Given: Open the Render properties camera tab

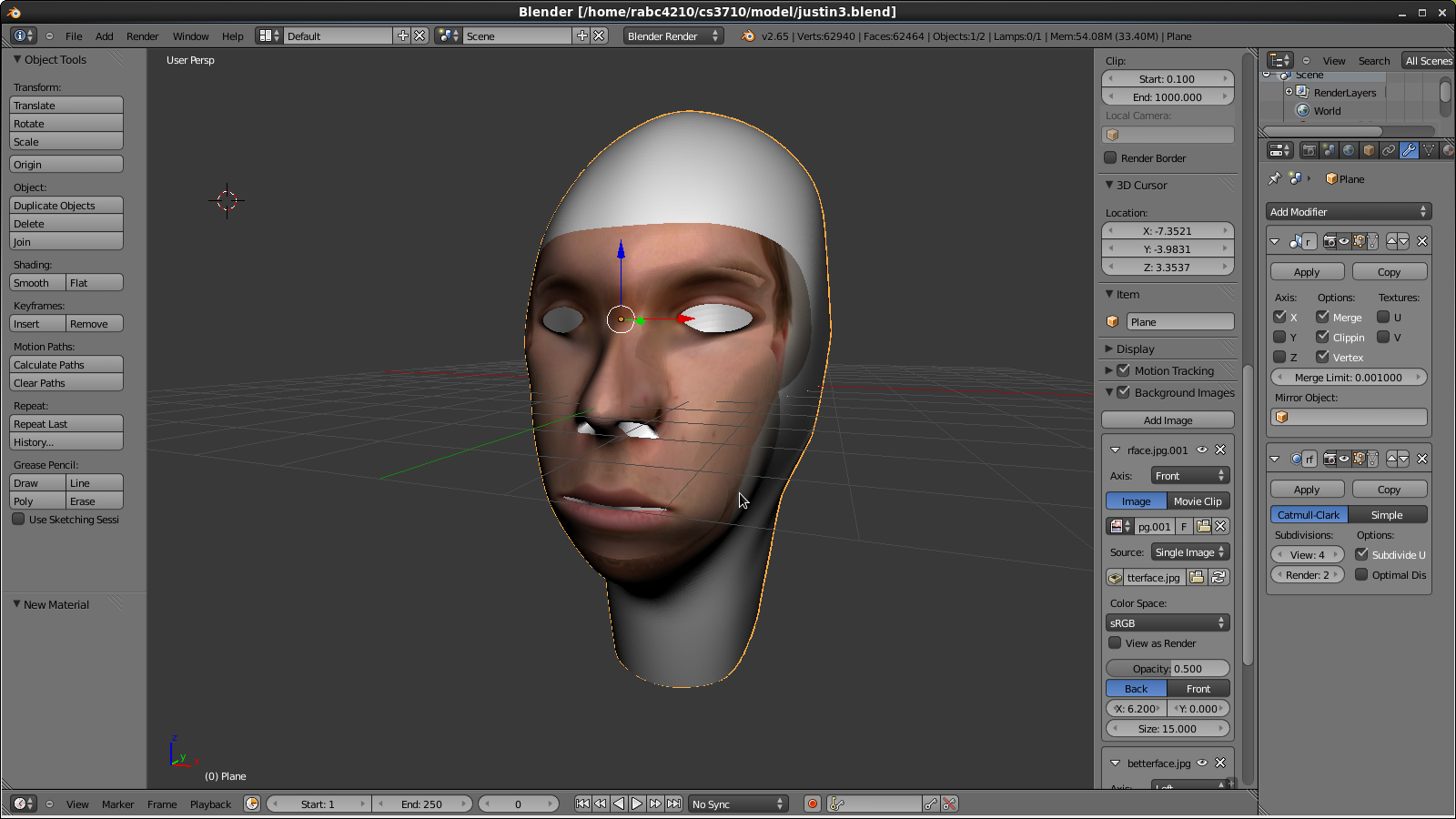Looking at the screenshot, I should point(1309,150).
